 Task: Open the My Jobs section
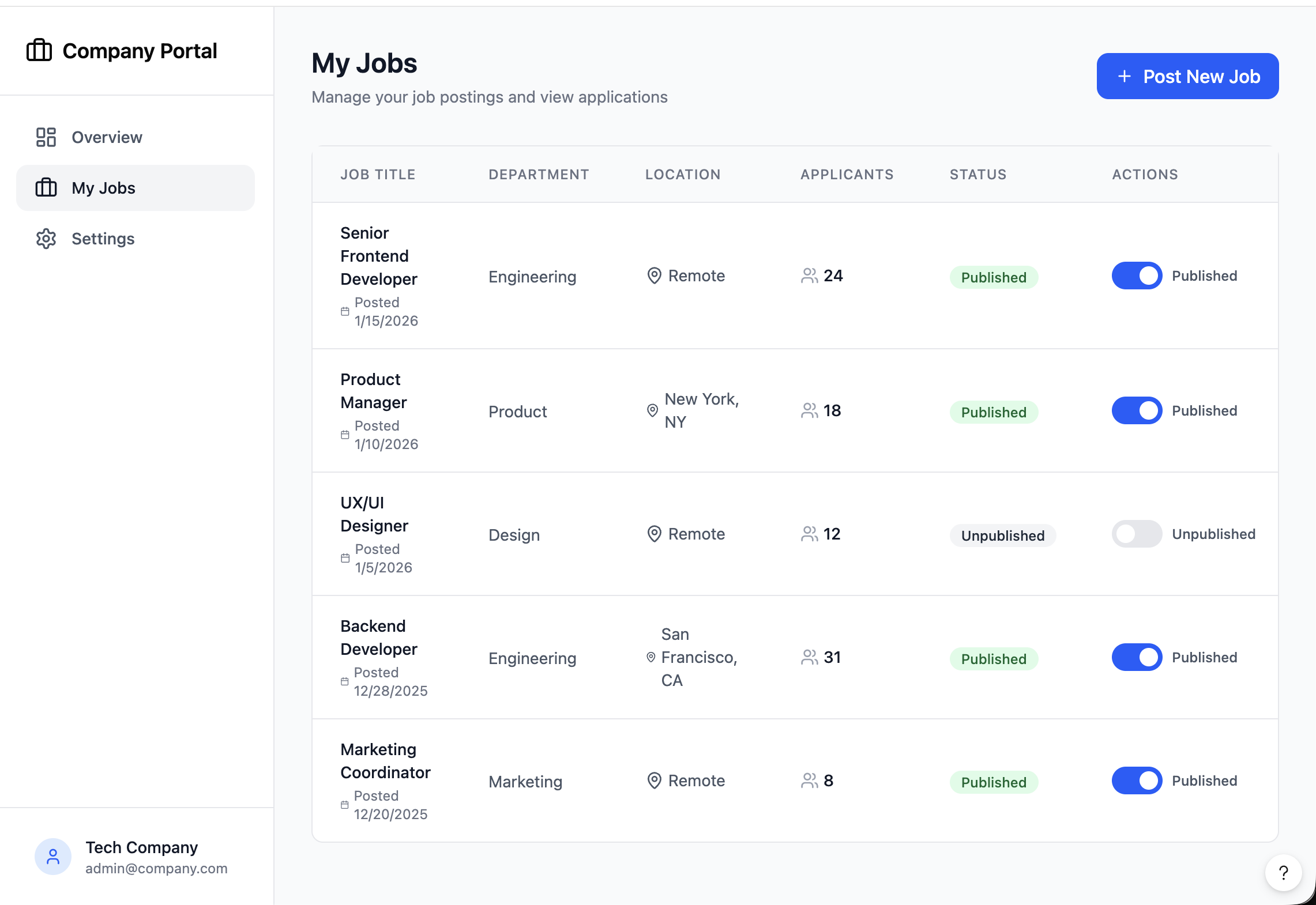(x=103, y=187)
